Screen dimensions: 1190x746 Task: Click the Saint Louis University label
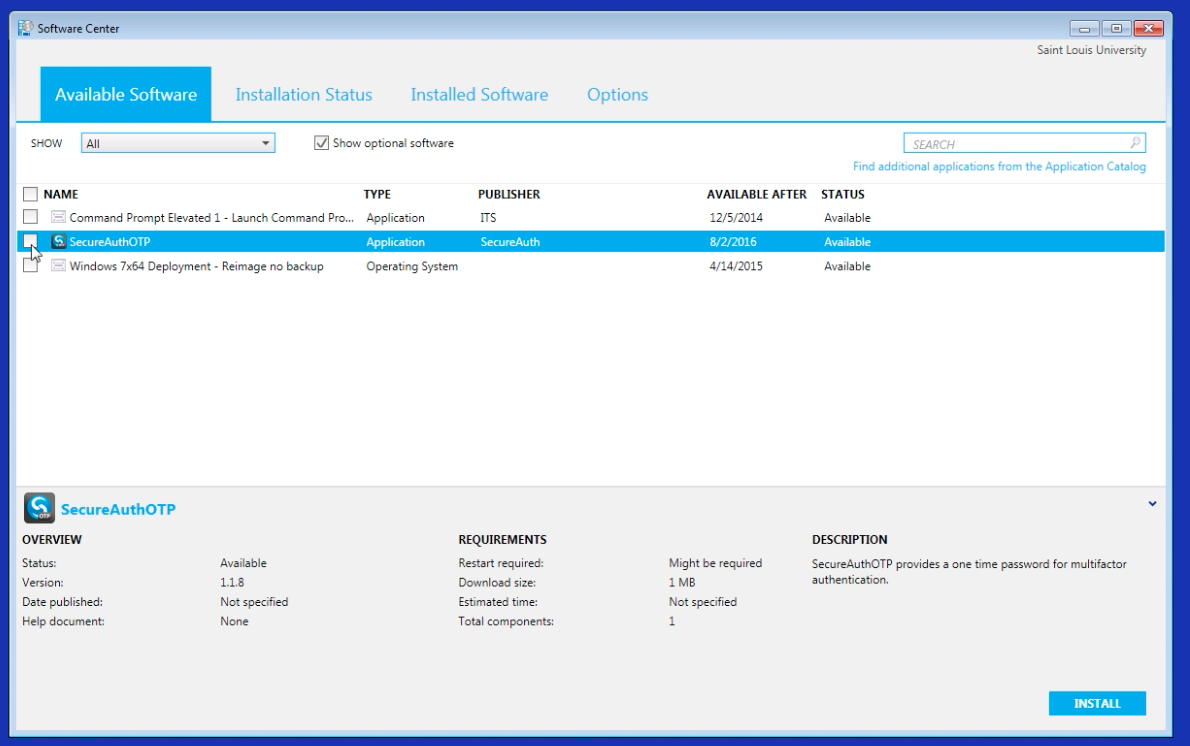point(1091,50)
